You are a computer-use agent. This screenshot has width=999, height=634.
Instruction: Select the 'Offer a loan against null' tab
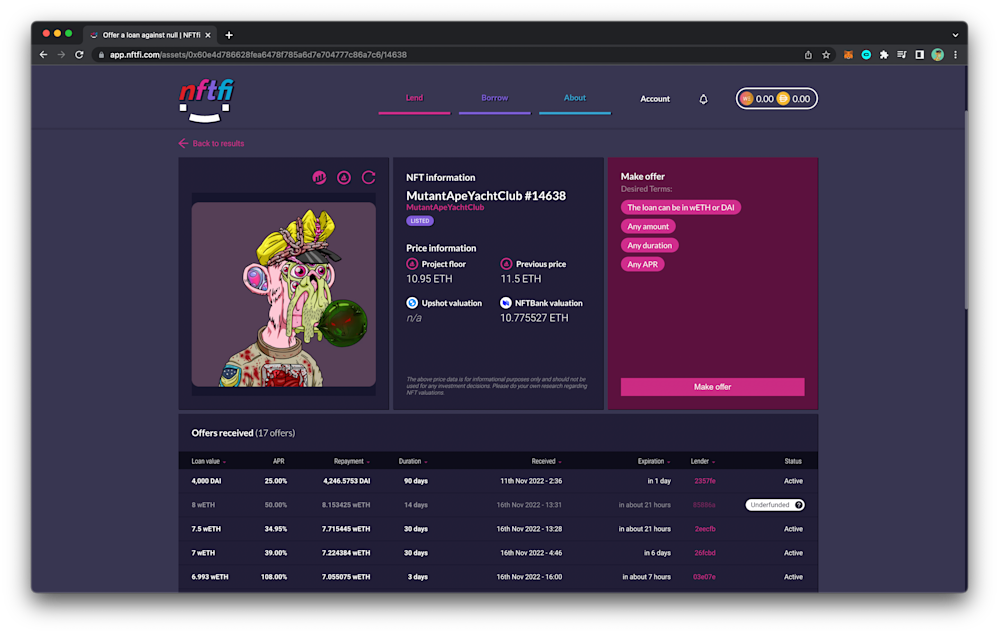click(150, 35)
